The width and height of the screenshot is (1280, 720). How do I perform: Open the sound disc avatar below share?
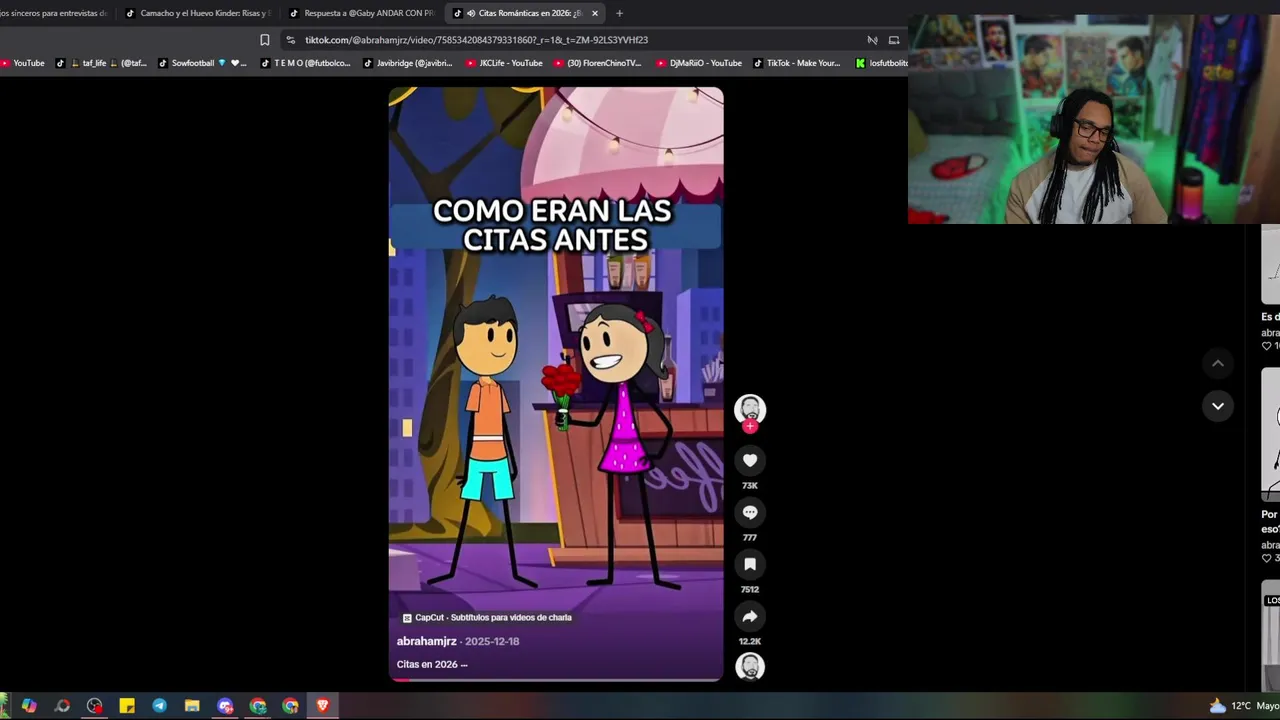point(750,666)
